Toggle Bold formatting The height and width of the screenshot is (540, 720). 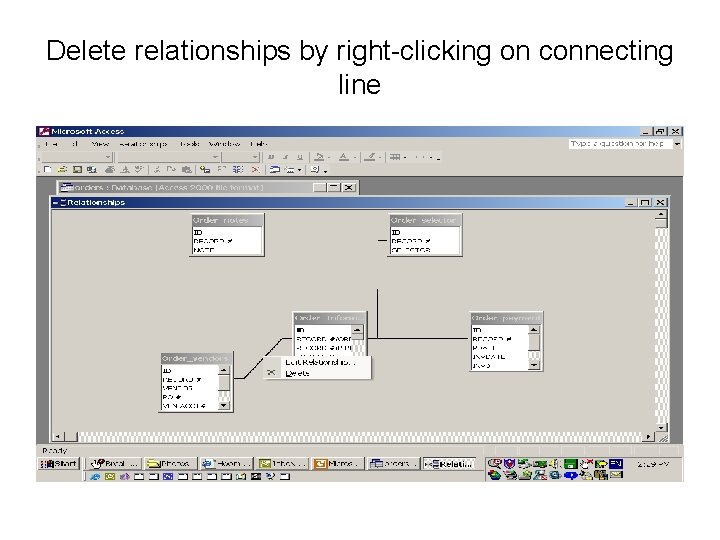click(271, 157)
